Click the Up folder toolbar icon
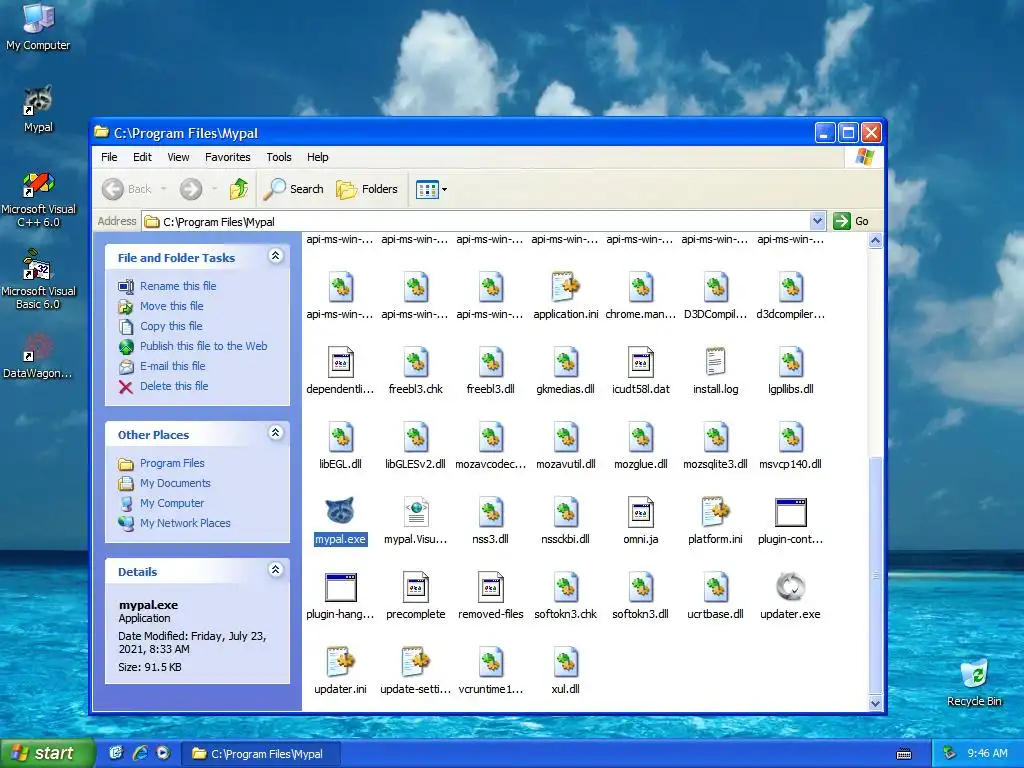This screenshot has width=1024, height=768. pyautogui.click(x=239, y=189)
